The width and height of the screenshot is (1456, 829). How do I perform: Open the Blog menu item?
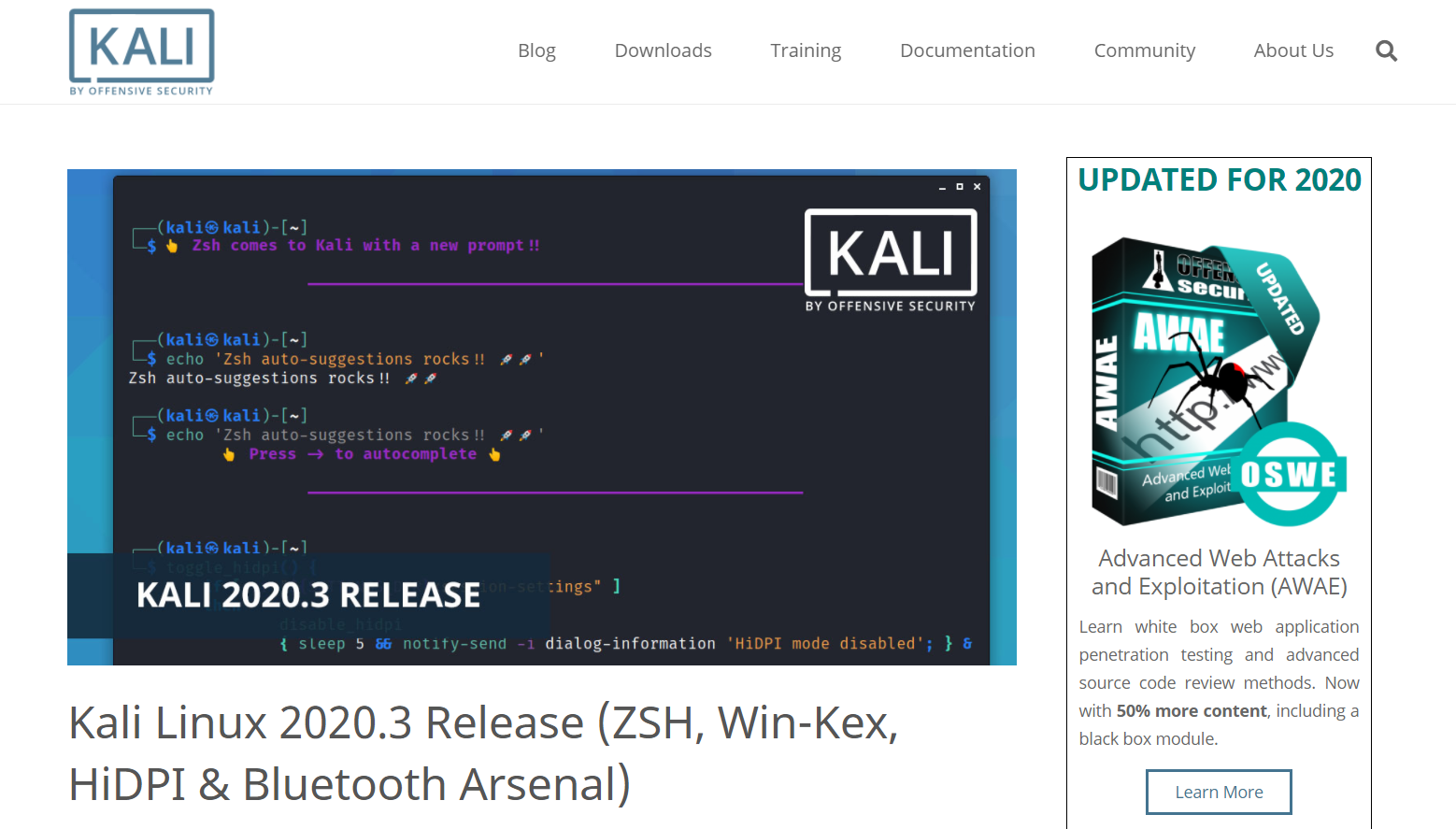[x=536, y=50]
